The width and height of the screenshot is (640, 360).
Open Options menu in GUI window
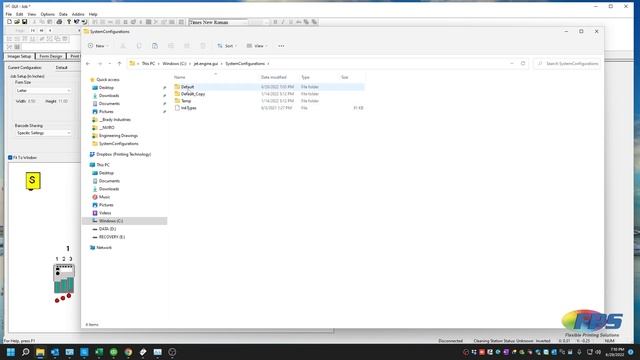click(47, 14)
